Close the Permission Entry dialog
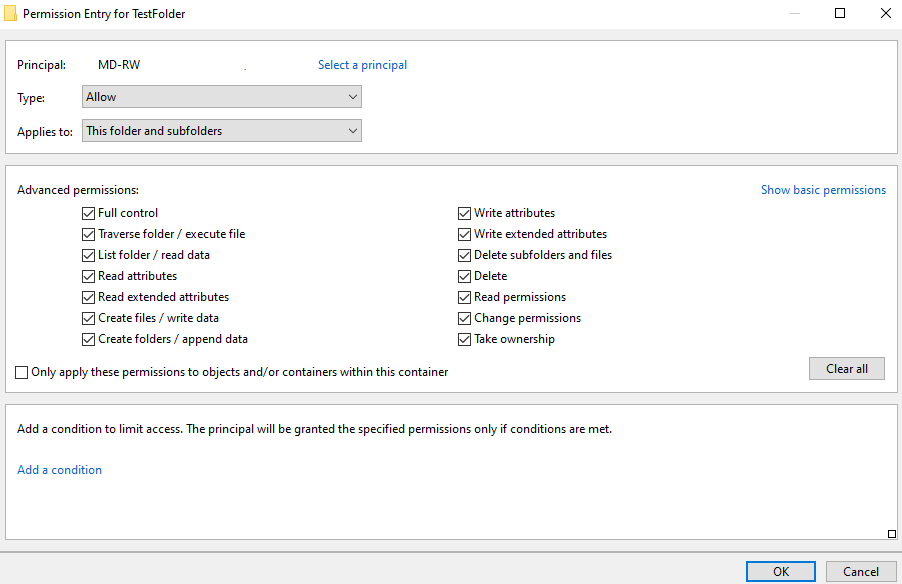Viewport: 902px width, 584px height. [x=885, y=13]
